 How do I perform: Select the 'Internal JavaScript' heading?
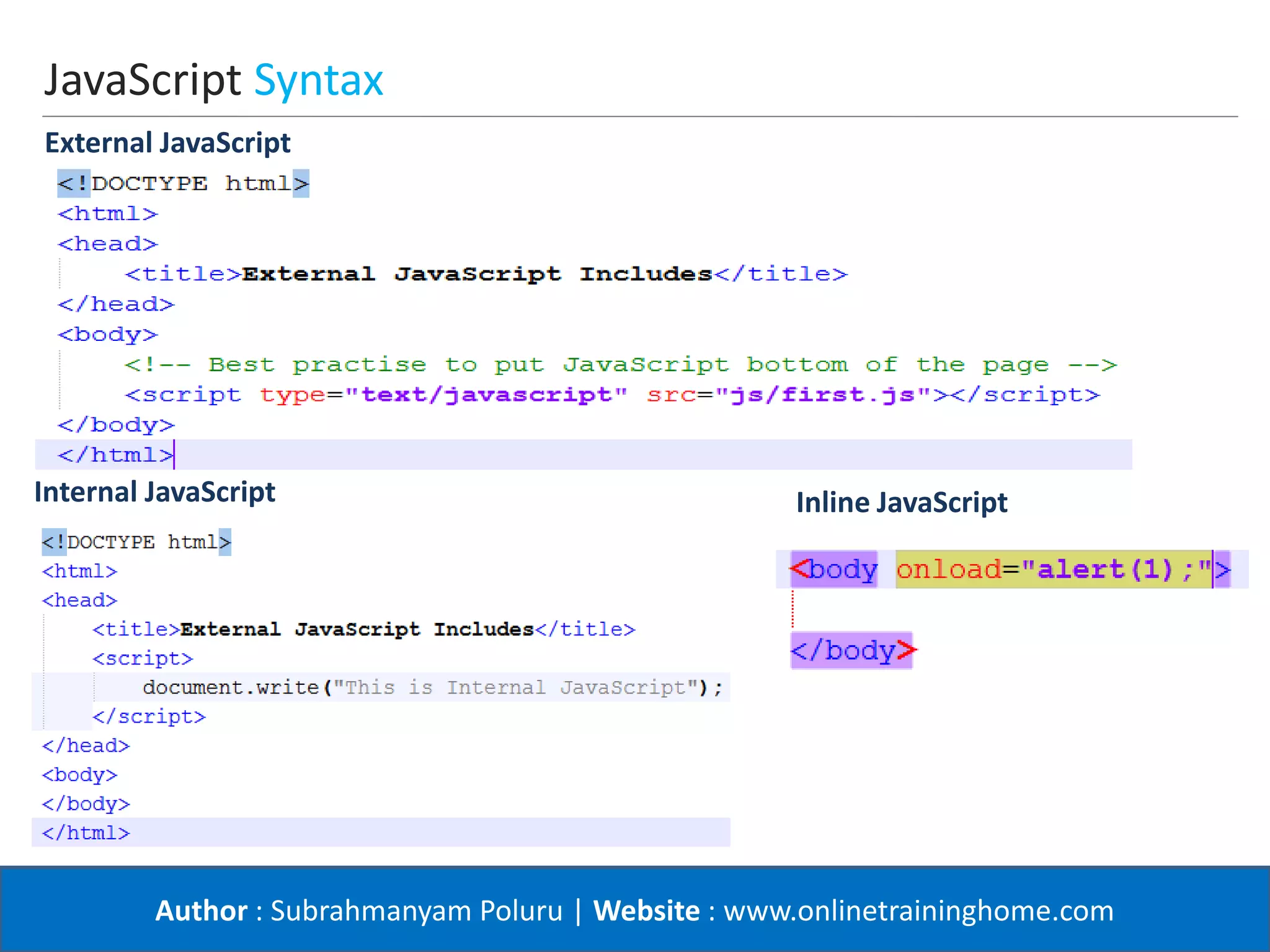click(x=154, y=492)
